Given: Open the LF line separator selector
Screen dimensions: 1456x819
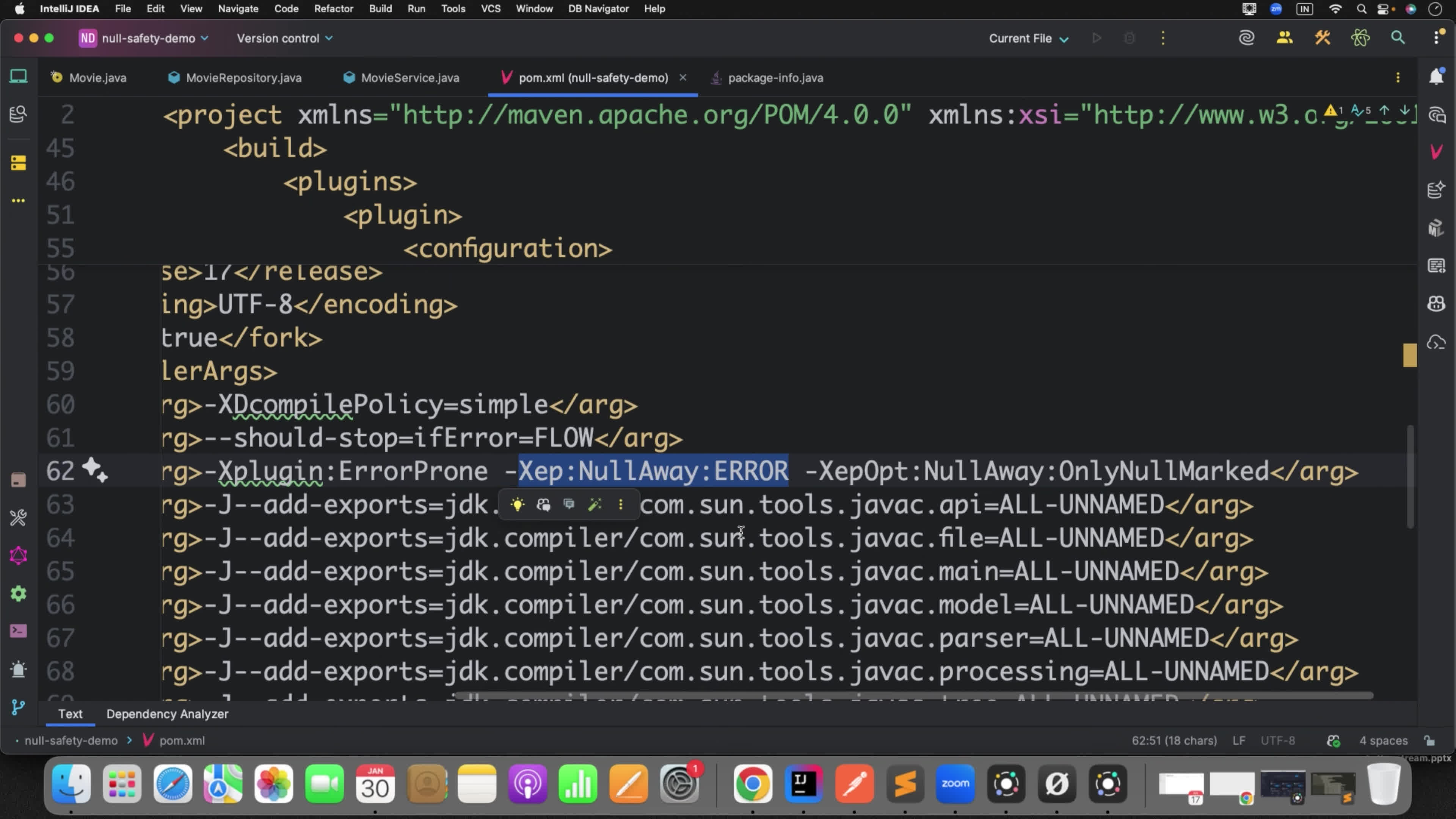Looking at the screenshot, I should (1238, 741).
